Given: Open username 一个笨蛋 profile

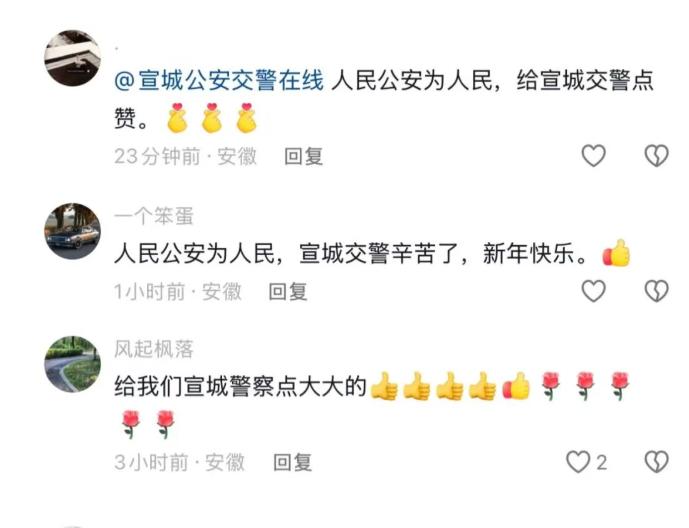Looking at the screenshot, I should [x=154, y=216].
